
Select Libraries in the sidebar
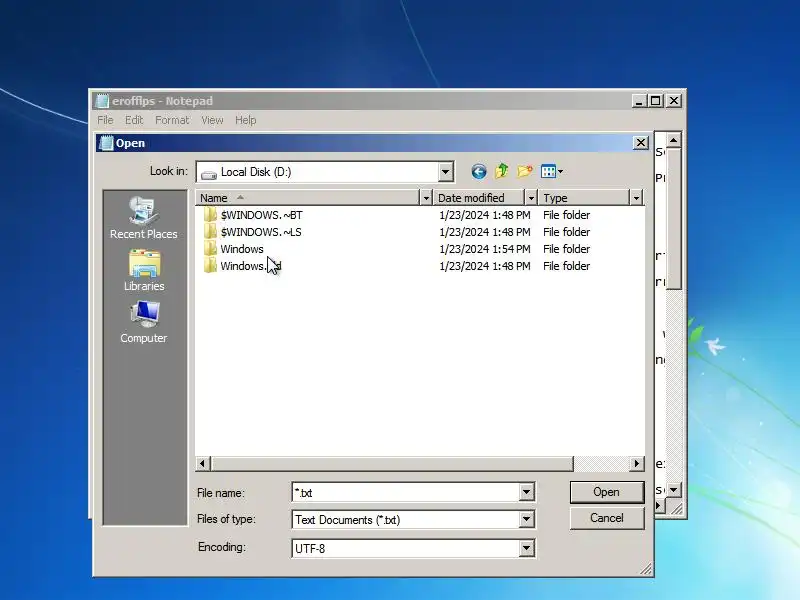[x=144, y=270]
